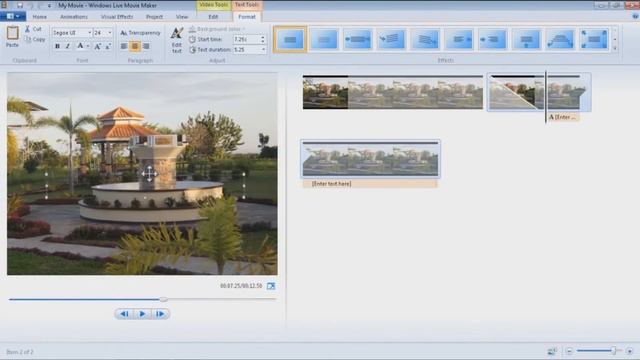
Task: Click the Save icon in quick access toolbar
Action: 20,5
